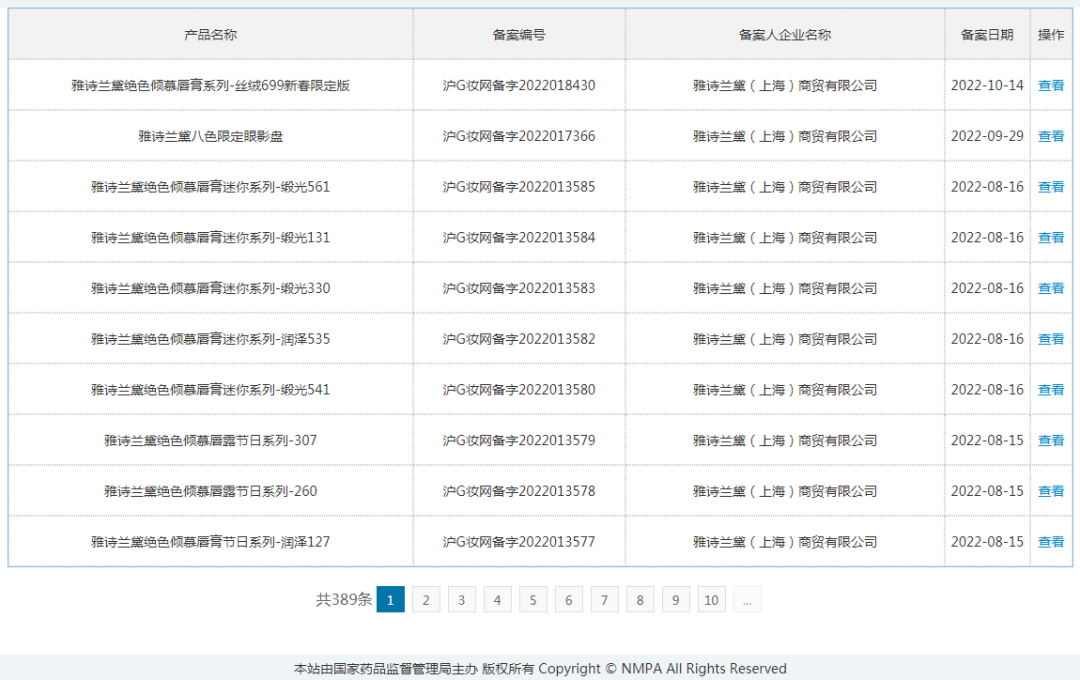Screen dimensions: 1080x680
Task: Go to page 3
Action: pyautogui.click(x=461, y=599)
